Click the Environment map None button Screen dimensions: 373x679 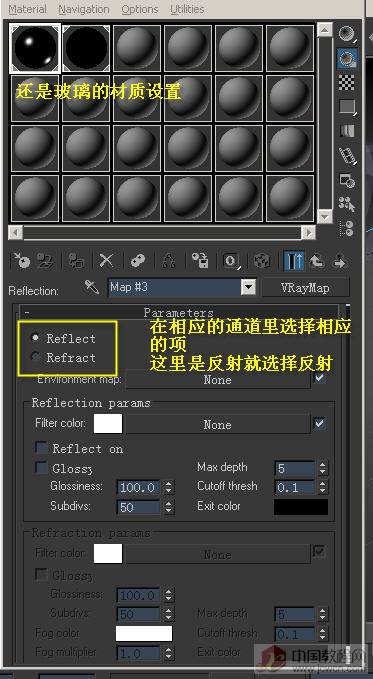(x=217, y=380)
